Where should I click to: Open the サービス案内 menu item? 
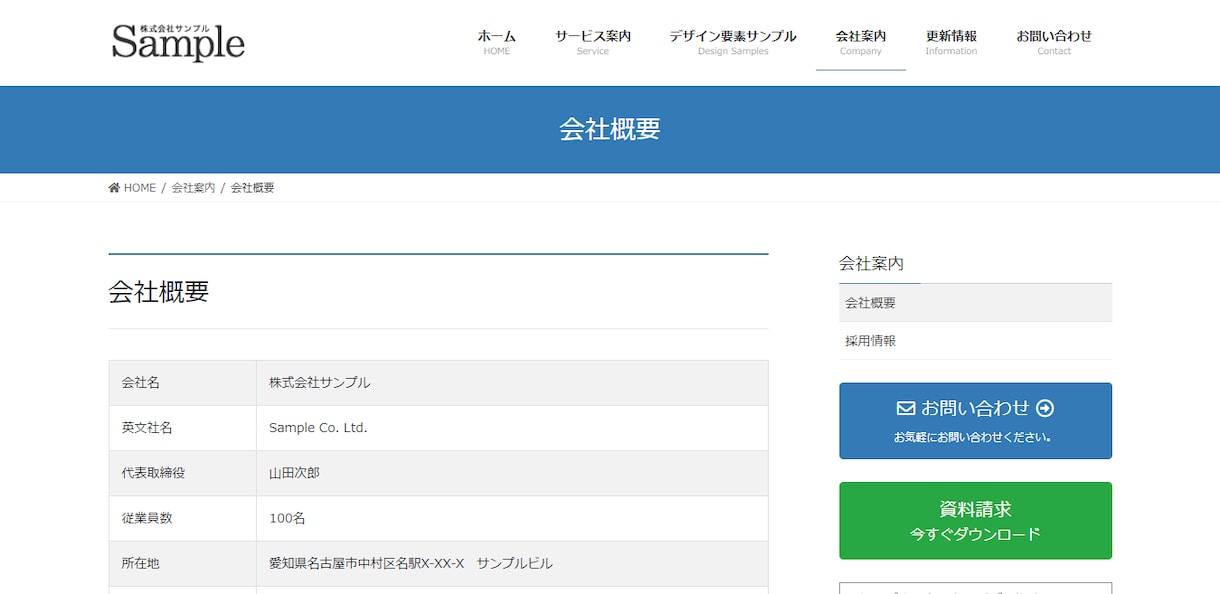[593, 42]
